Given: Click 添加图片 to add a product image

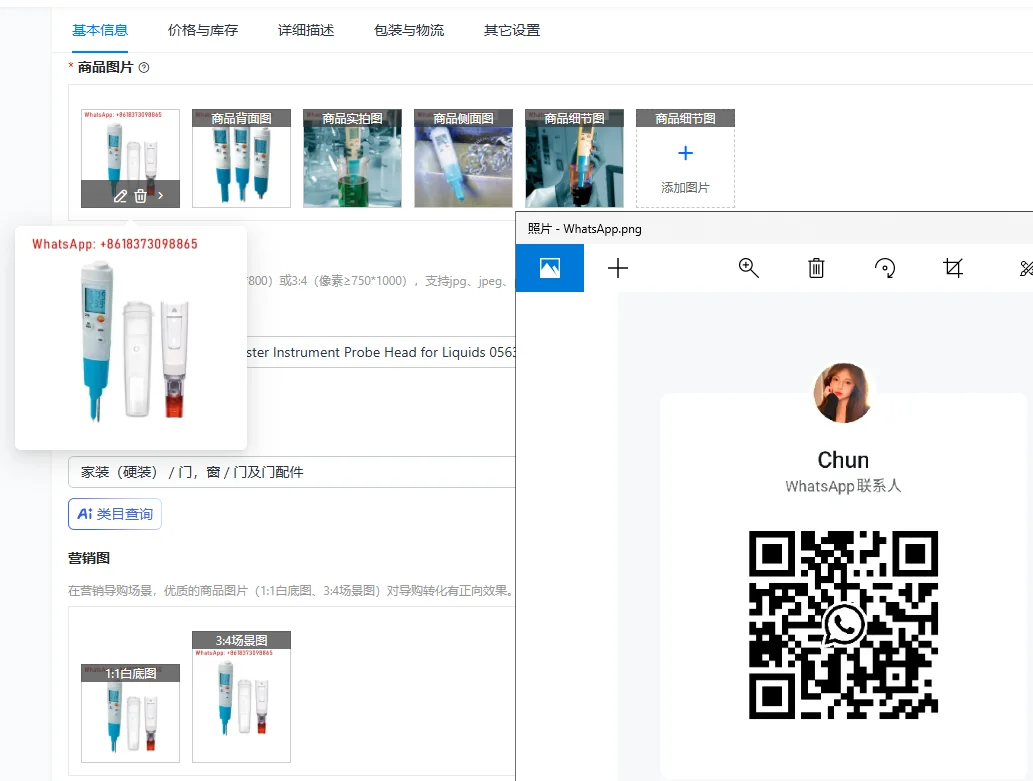Looking at the screenshot, I should [685, 165].
